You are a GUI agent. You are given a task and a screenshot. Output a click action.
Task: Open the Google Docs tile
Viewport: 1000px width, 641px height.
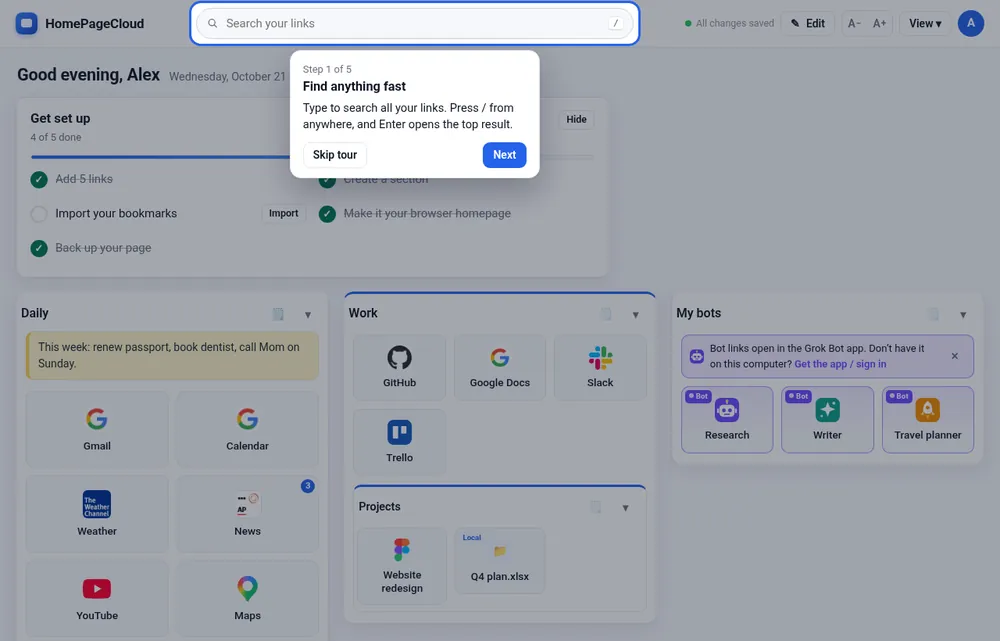pos(499,367)
